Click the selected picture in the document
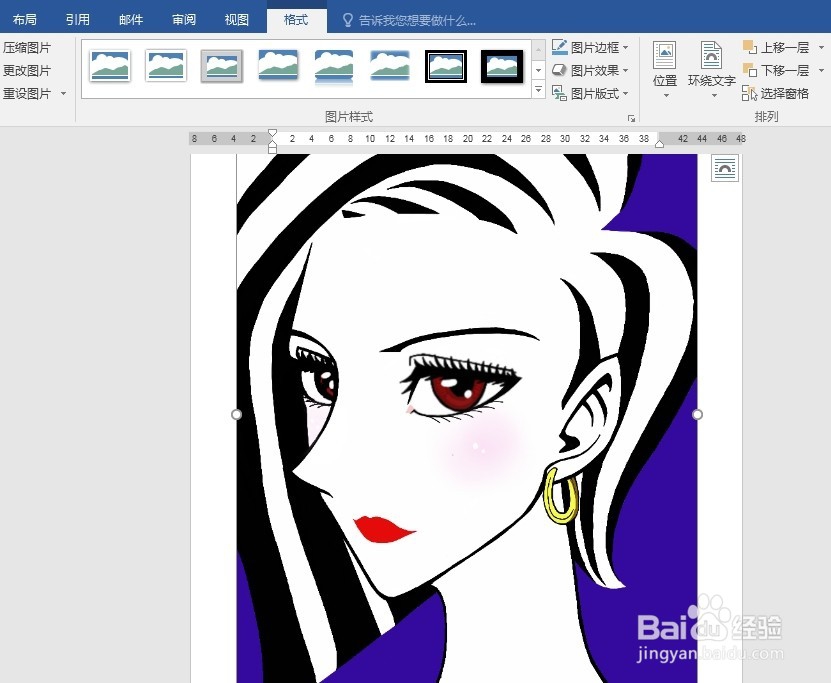This screenshot has width=831, height=683. pyautogui.click(x=466, y=419)
